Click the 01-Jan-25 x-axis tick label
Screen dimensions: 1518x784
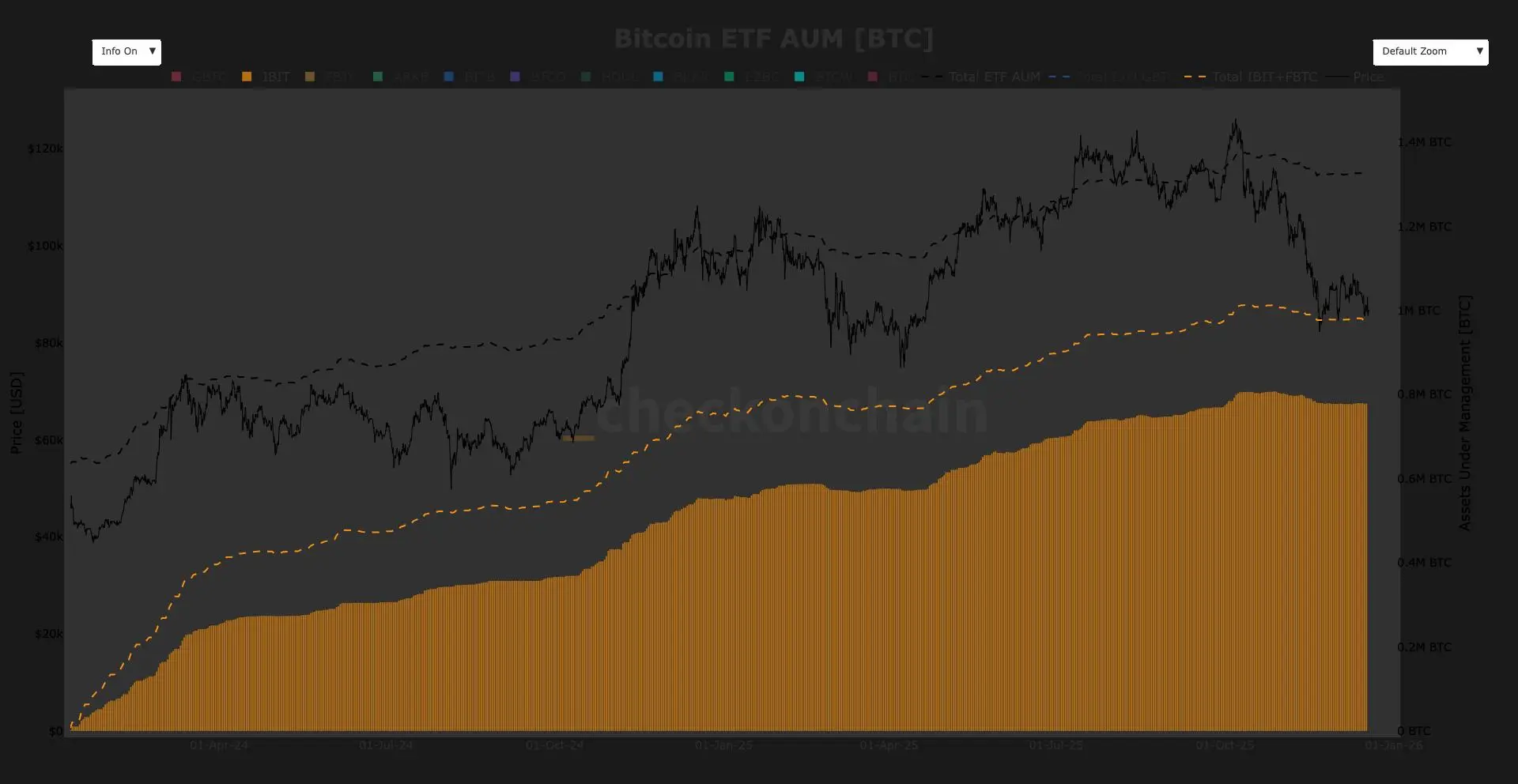coord(723,745)
